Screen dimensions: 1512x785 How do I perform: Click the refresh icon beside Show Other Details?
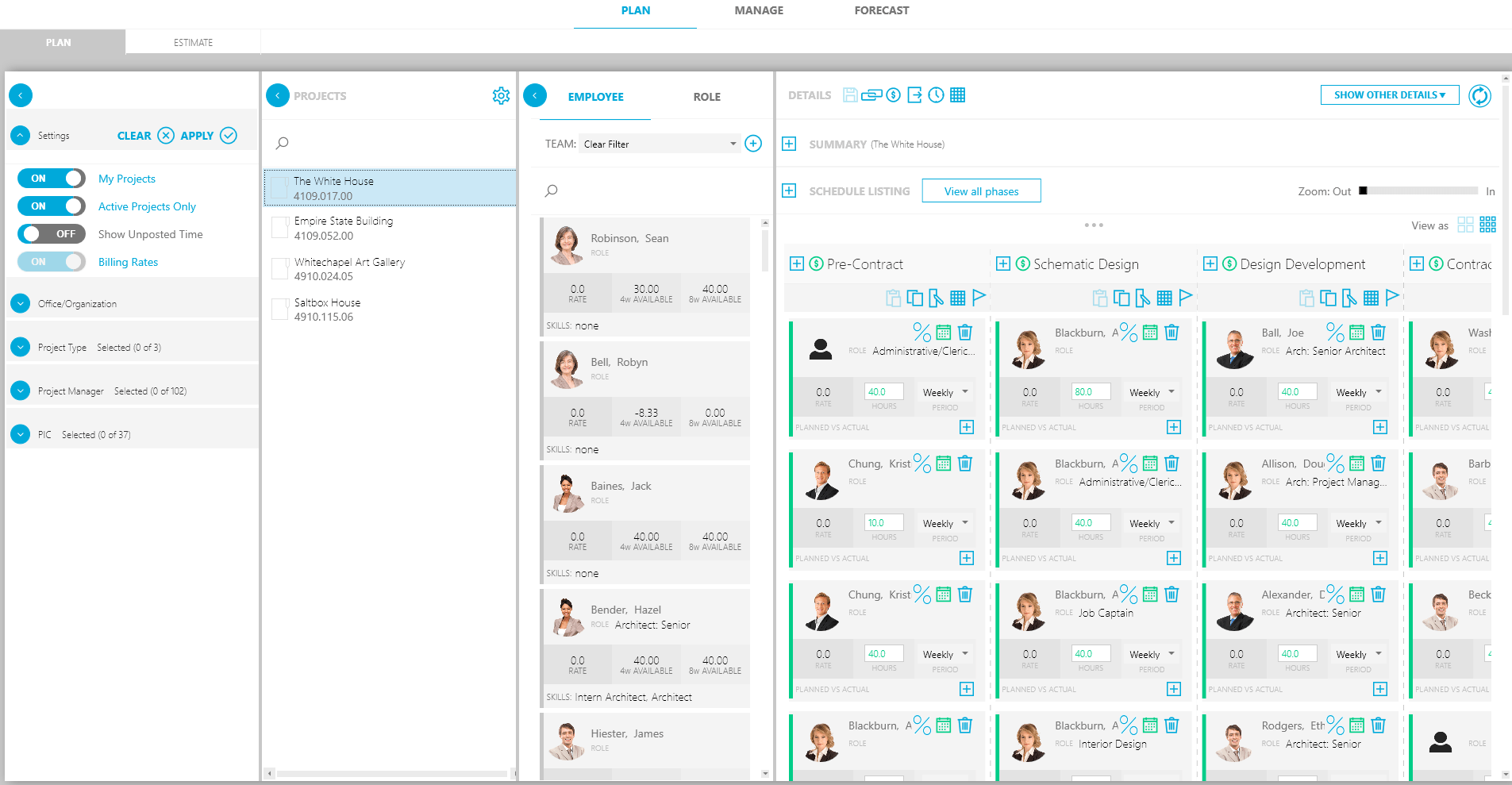pos(1480,96)
